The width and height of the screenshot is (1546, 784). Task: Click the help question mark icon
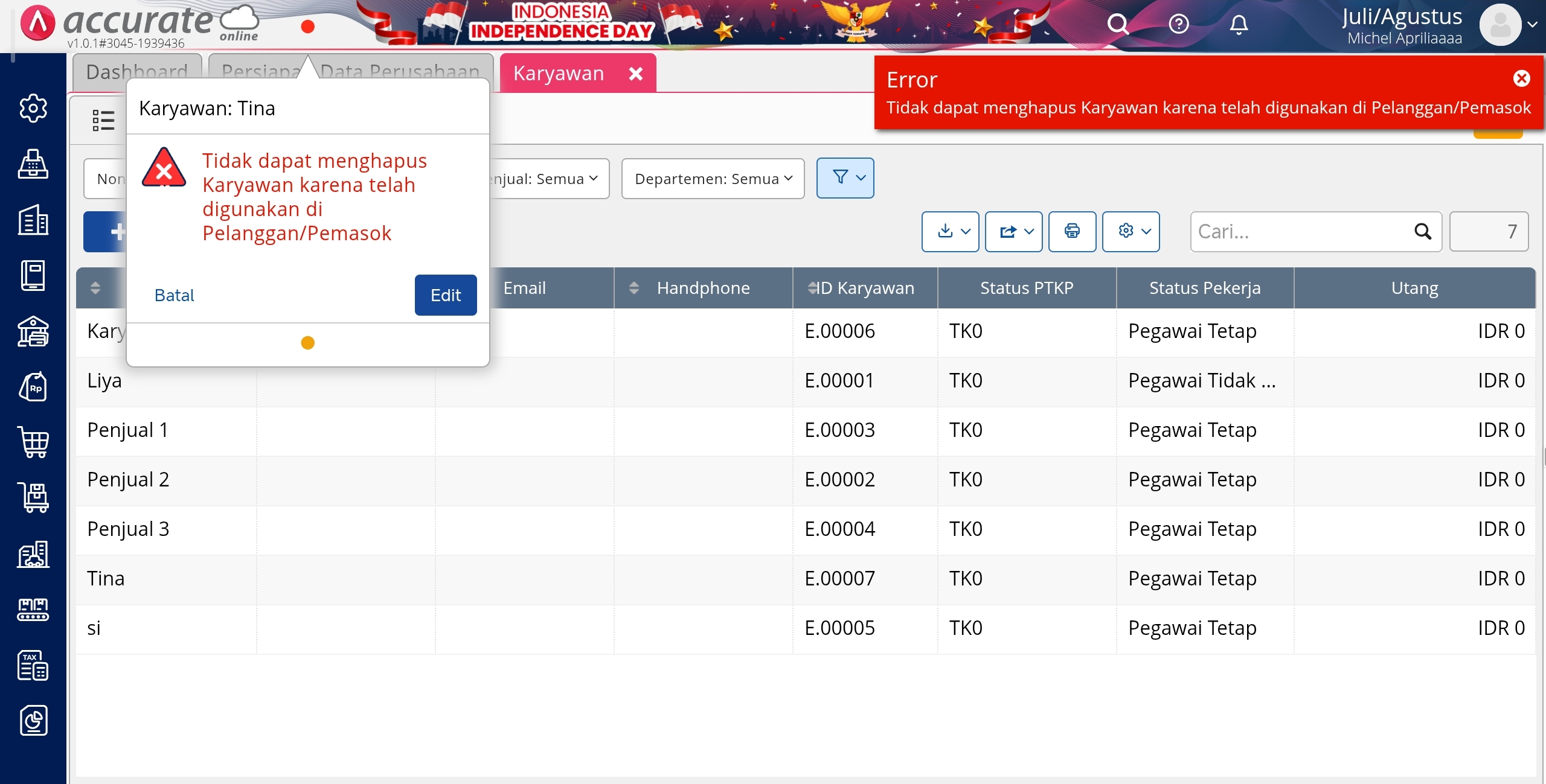tap(1178, 25)
